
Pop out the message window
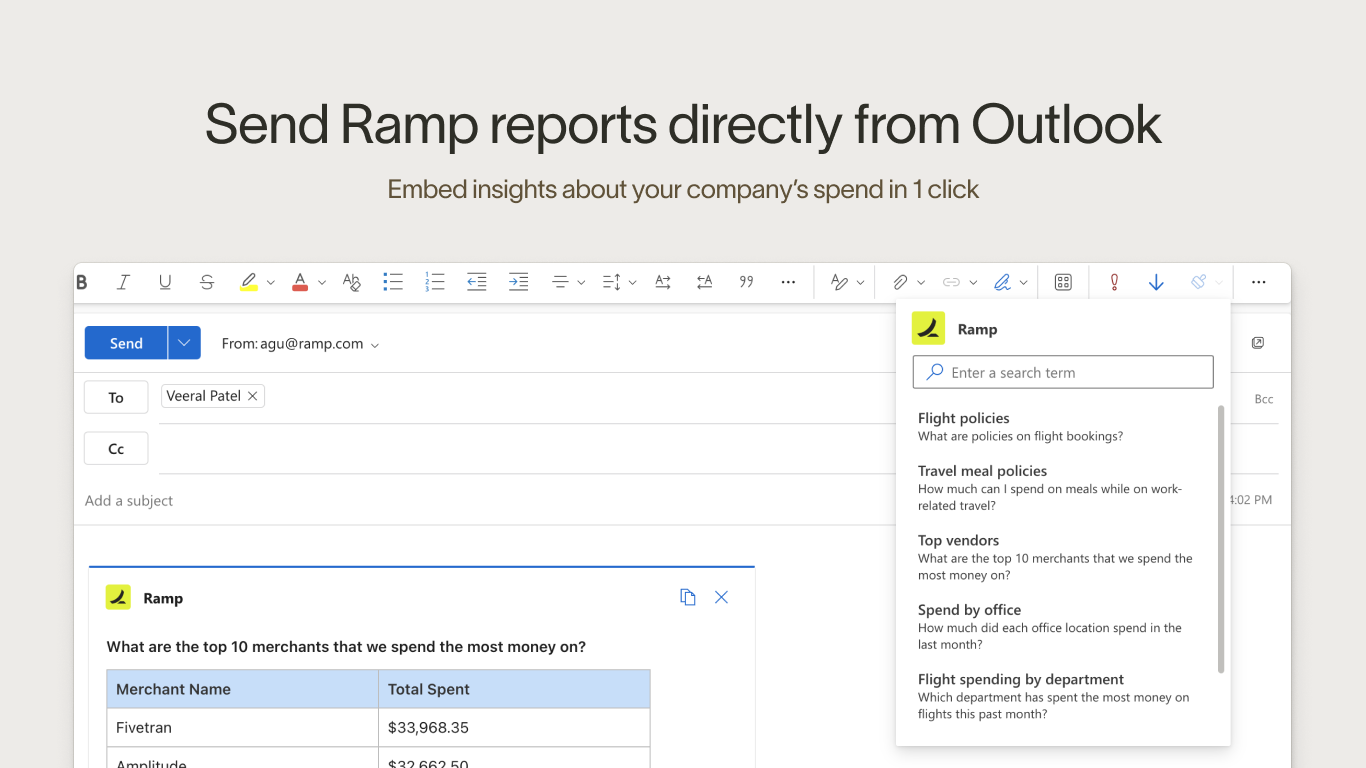coord(1258,343)
